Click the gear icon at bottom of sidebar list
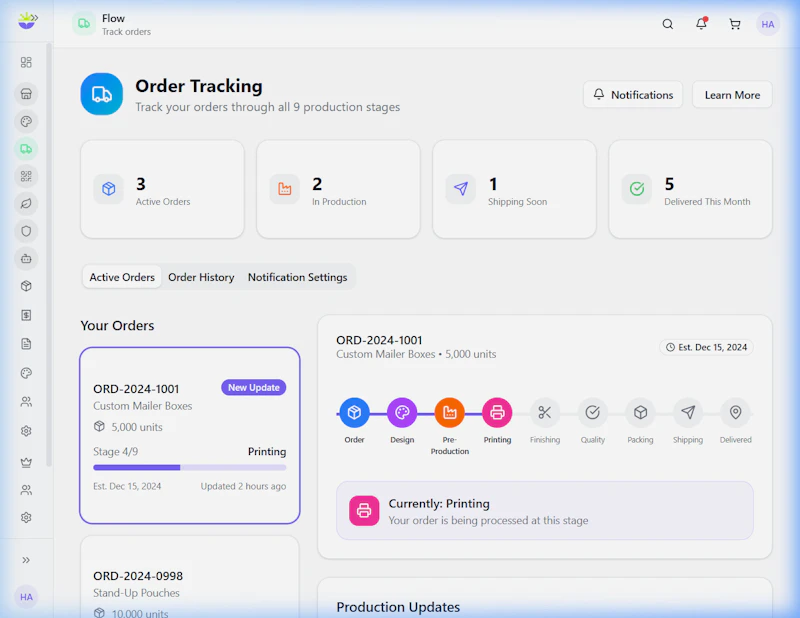This screenshot has height=618, width=800. (x=26, y=517)
